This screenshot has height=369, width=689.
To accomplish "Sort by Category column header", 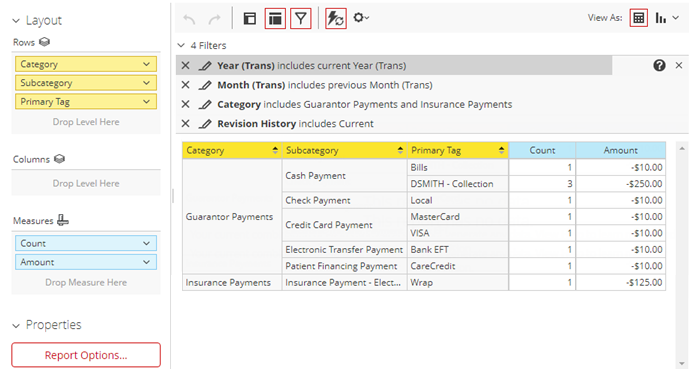I will pyautogui.click(x=232, y=150).
